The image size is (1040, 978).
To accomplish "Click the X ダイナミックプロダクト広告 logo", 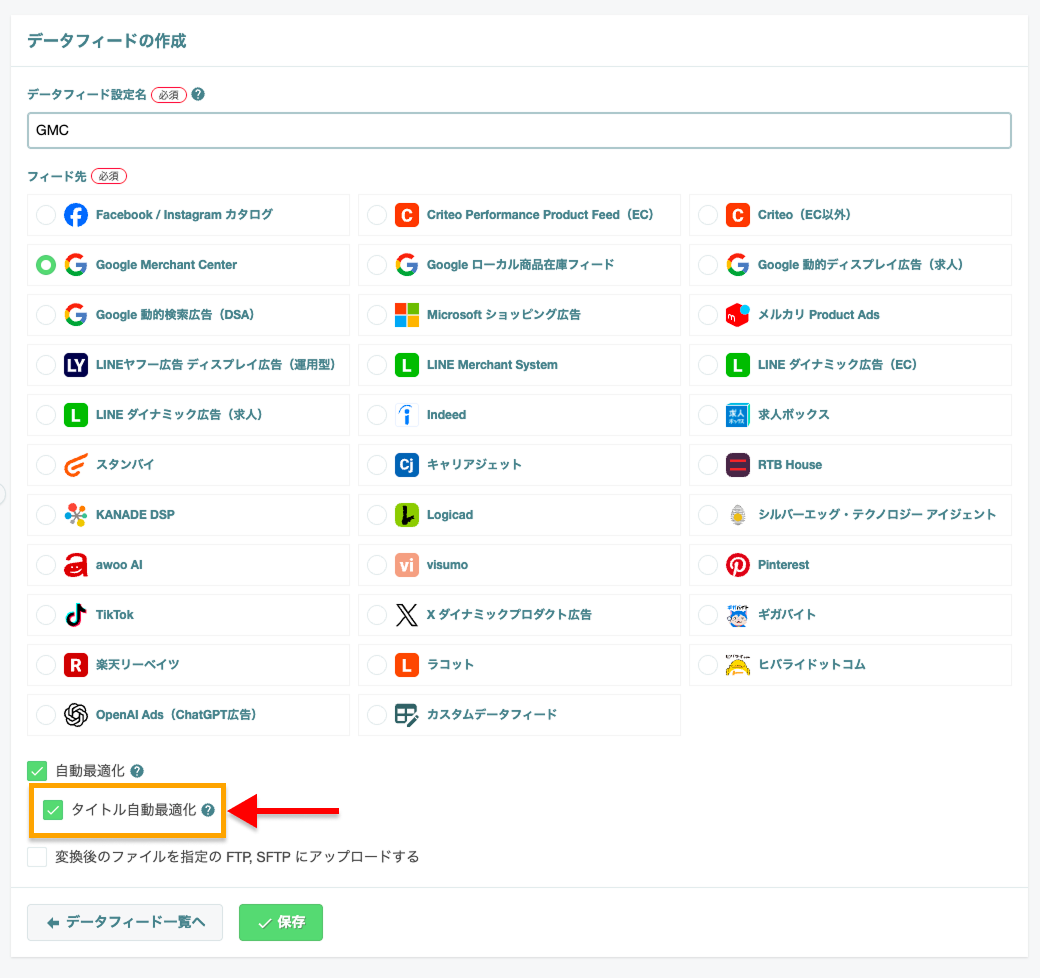I will coord(407,615).
